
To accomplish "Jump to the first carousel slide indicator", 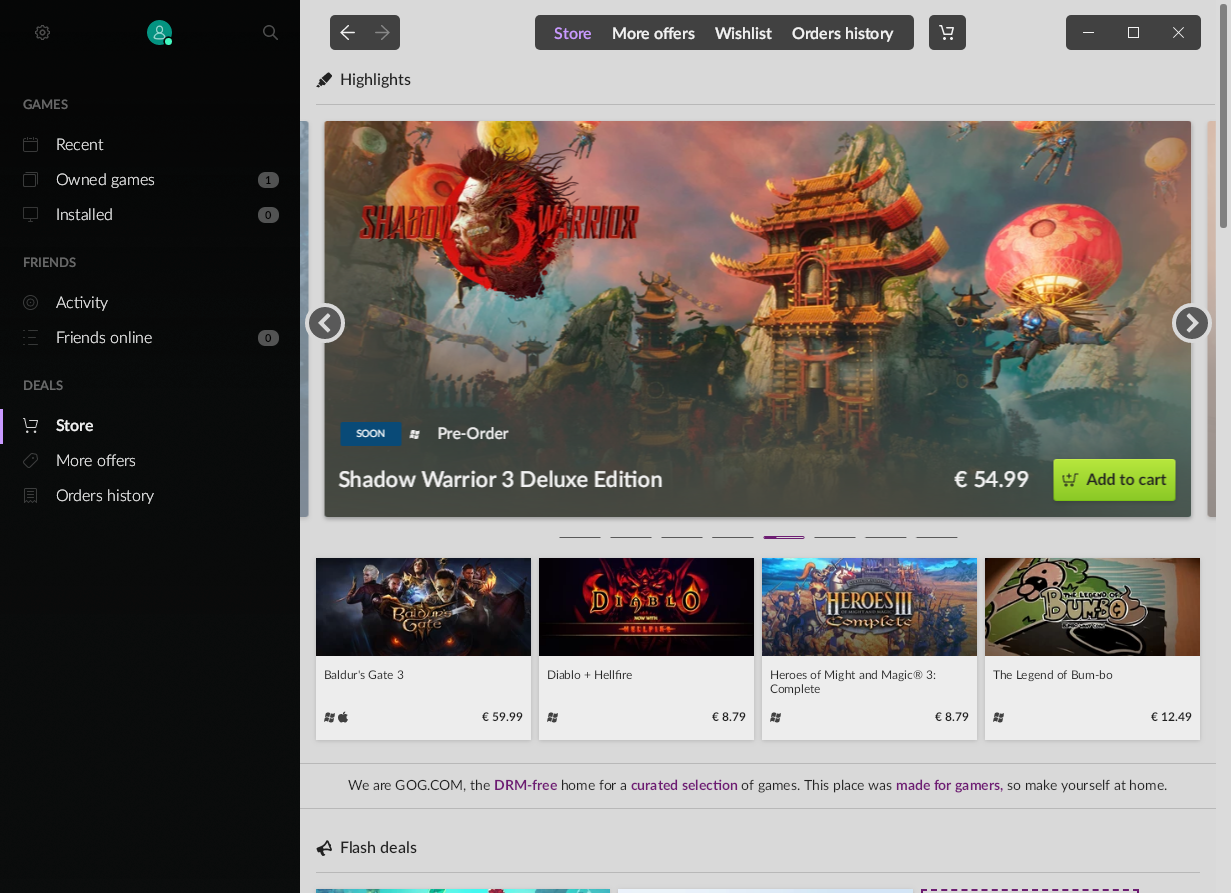I will 580,537.
